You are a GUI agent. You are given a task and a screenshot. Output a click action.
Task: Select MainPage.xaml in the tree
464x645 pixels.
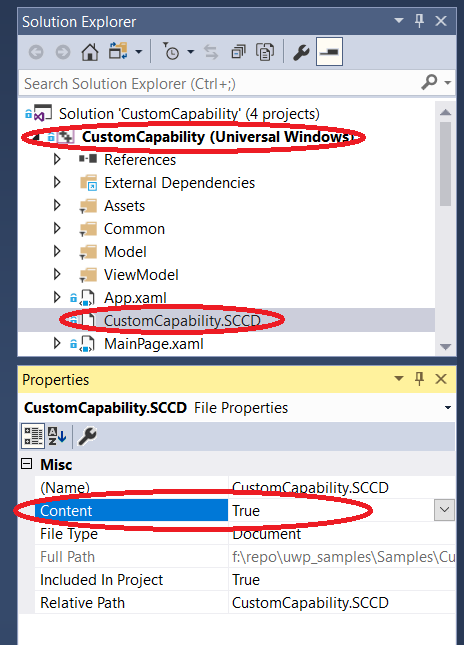point(153,343)
